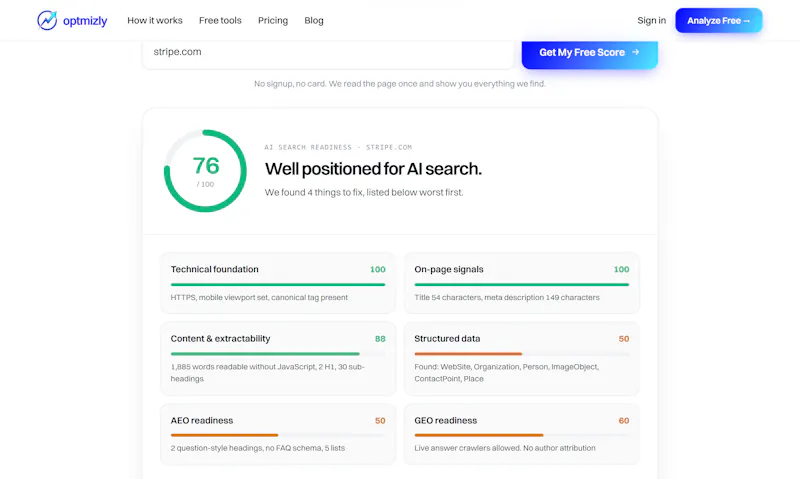Click the On-page signals card title
Viewport: 800px width, 479px height.
coord(448,269)
